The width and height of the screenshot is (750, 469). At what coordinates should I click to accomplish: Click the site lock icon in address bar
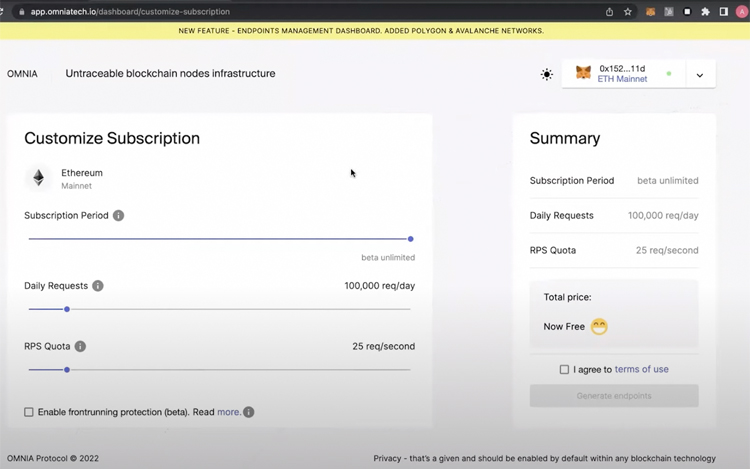coord(21,11)
